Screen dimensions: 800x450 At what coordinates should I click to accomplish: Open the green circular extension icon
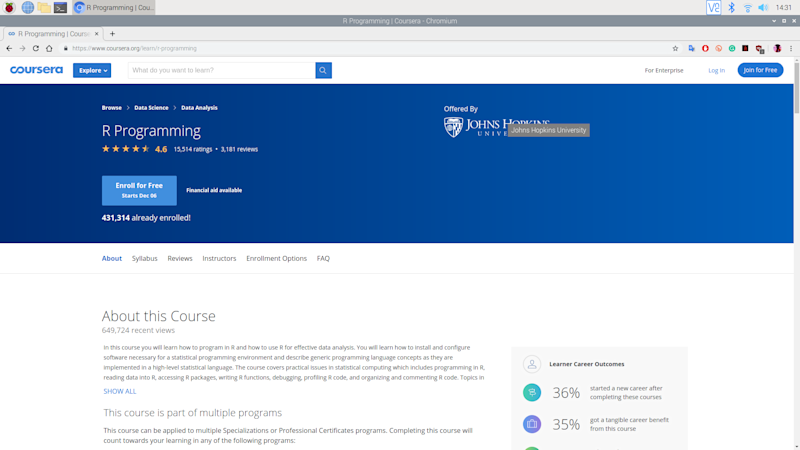(732, 48)
